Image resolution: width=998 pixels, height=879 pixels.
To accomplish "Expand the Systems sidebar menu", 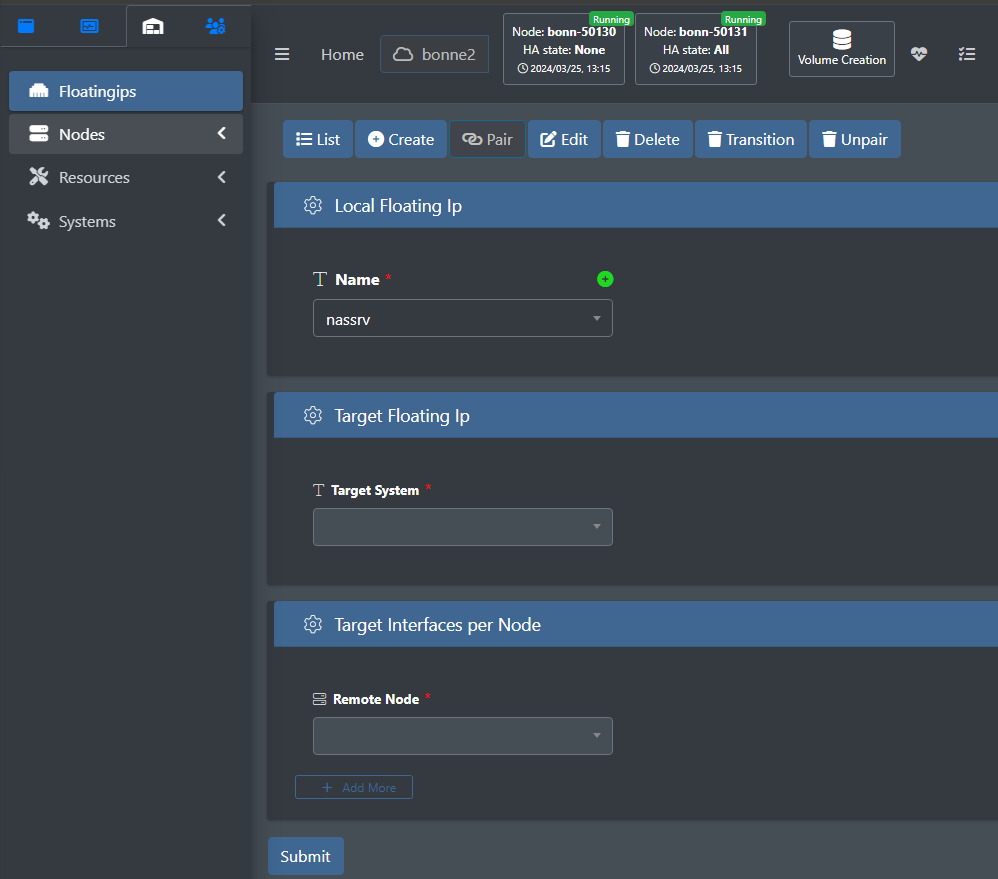I will coord(126,222).
